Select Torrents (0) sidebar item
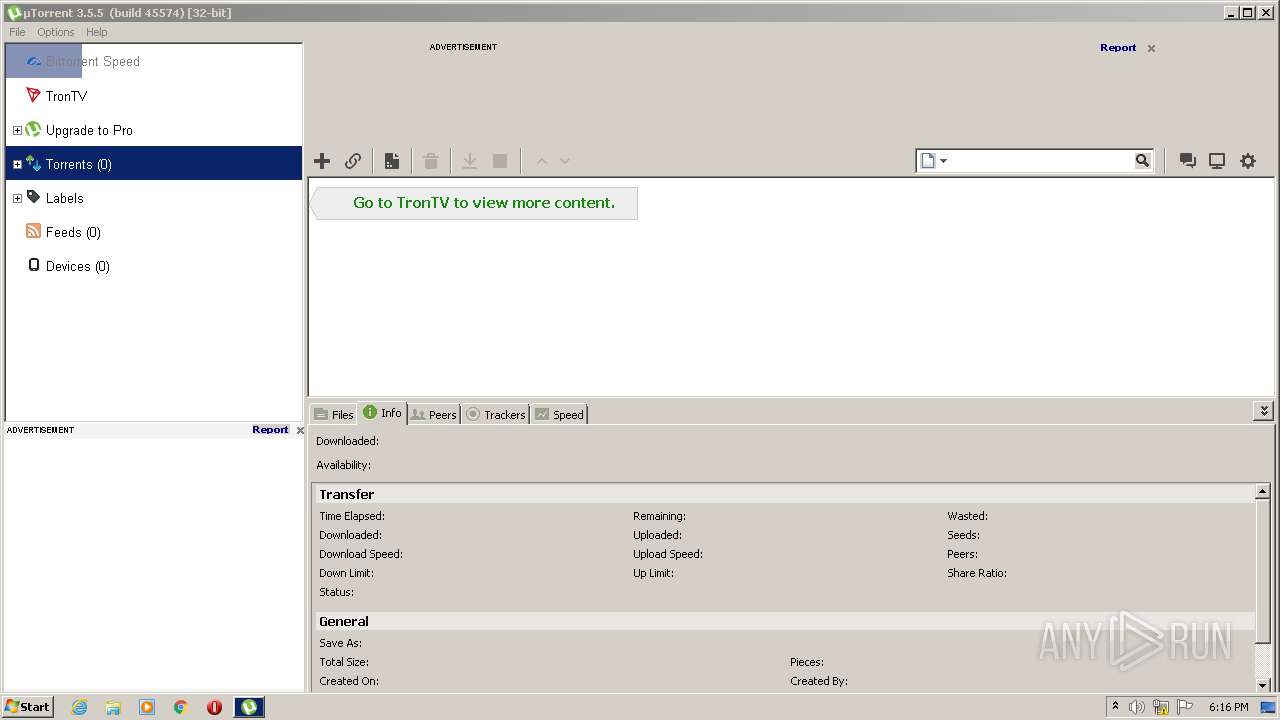Viewport: 1280px width, 720px height. coord(153,164)
